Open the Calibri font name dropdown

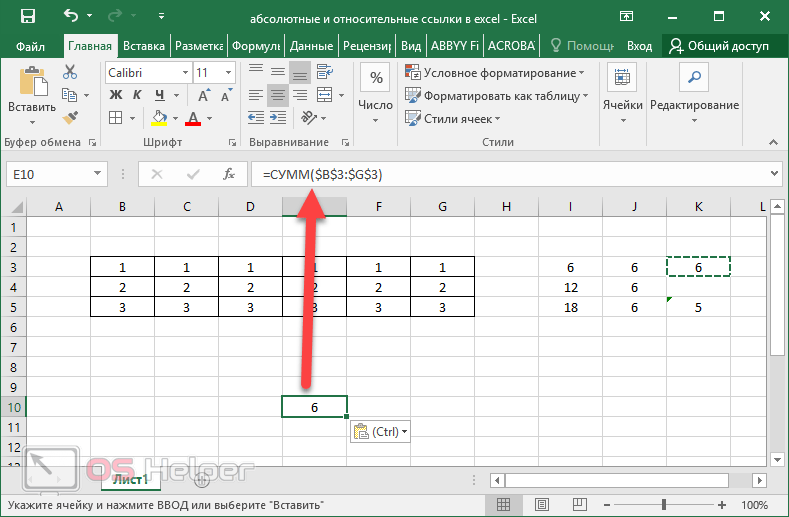[x=186, y=73]
